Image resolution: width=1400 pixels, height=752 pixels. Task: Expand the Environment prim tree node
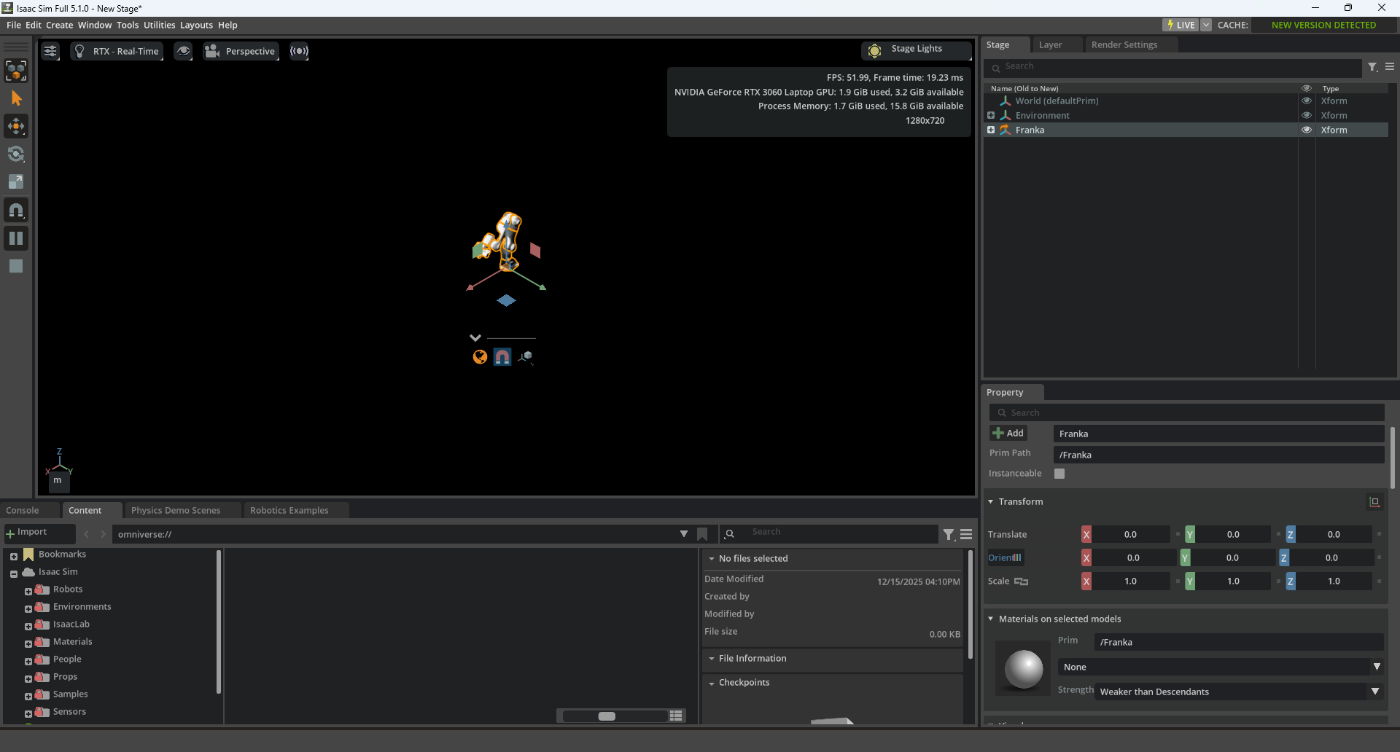[x=991, y=115]
